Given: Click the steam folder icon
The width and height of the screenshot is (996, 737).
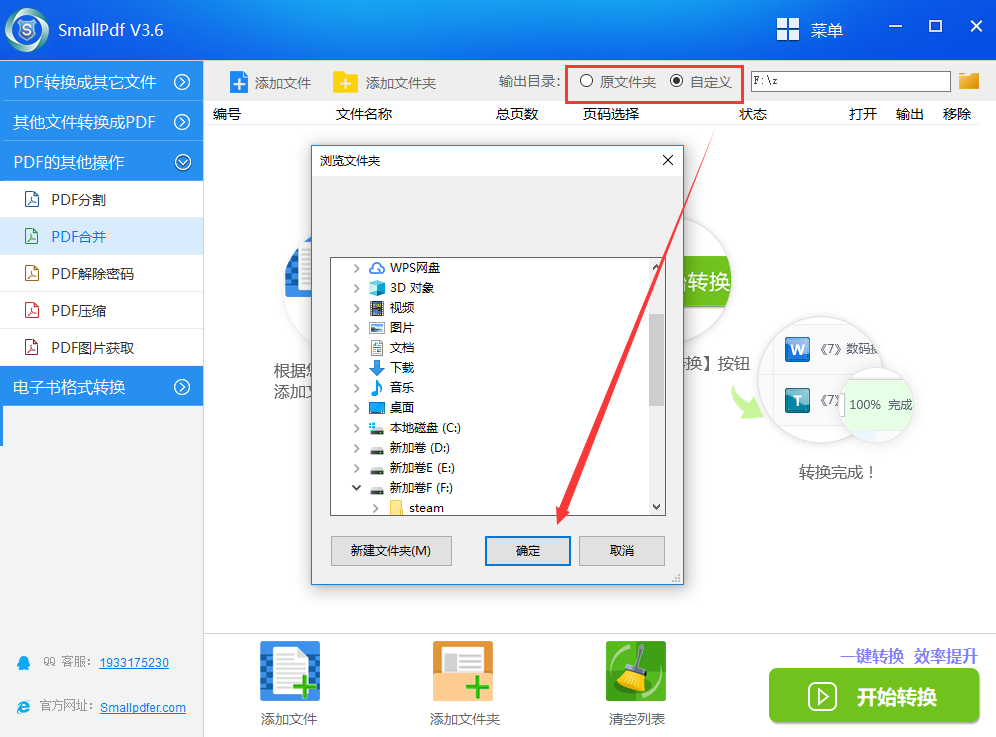Looking at the screenshot, I should [396, 508].
